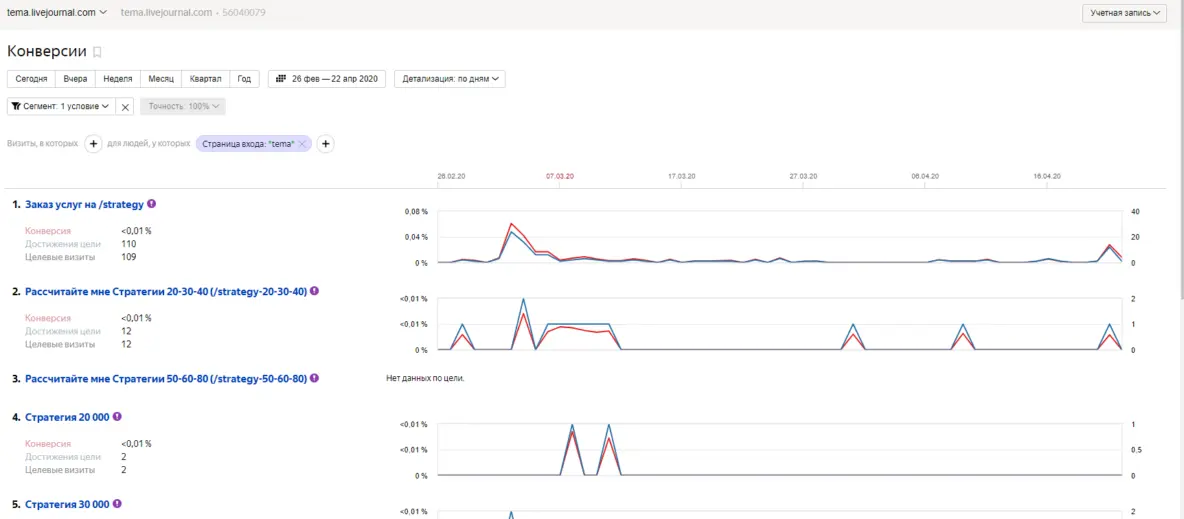Click the 07.03.20 date marker on timeline
The image size is (1184, 519).
[x=560, y=176]
